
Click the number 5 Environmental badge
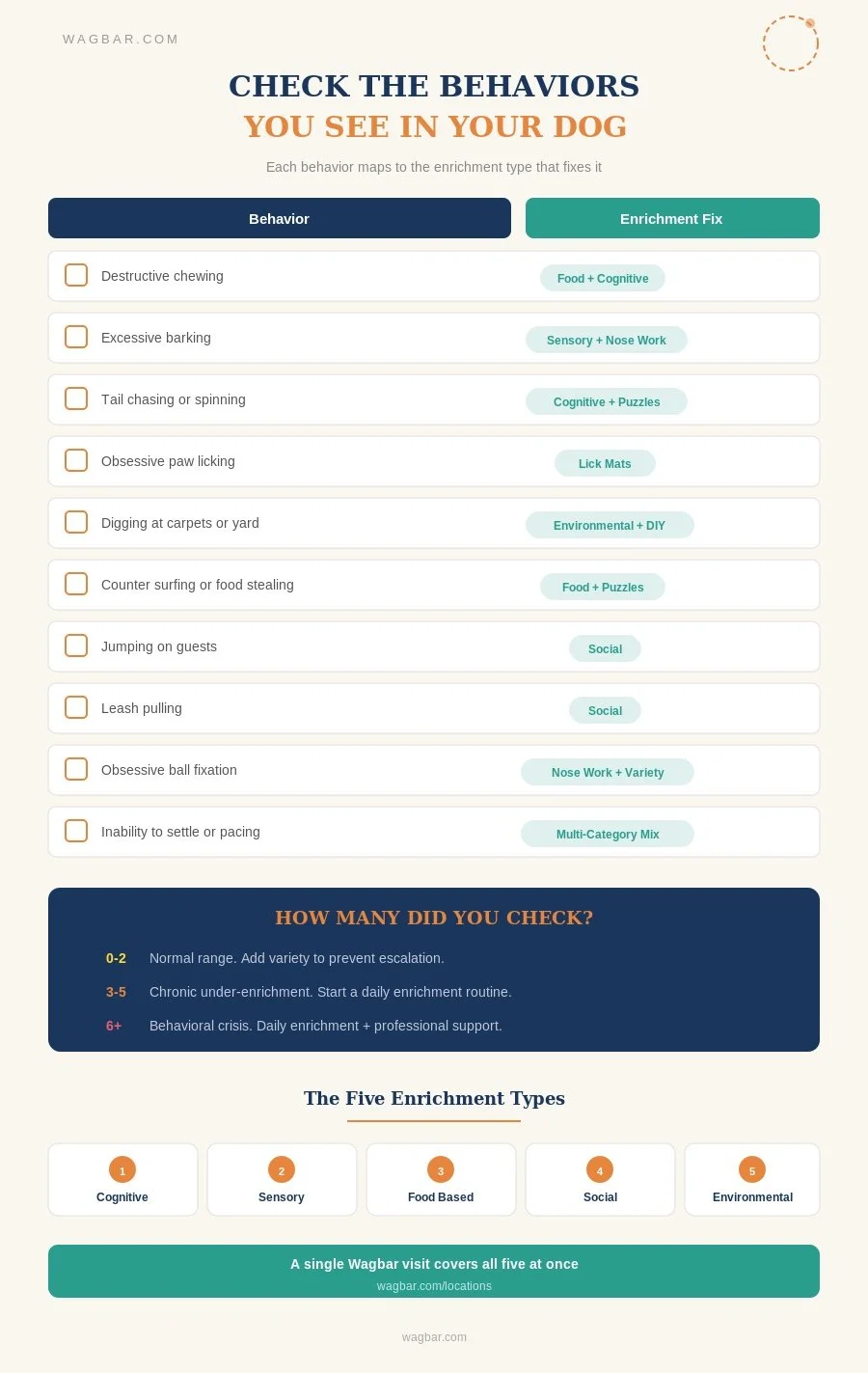click(x=752, y=1170)
